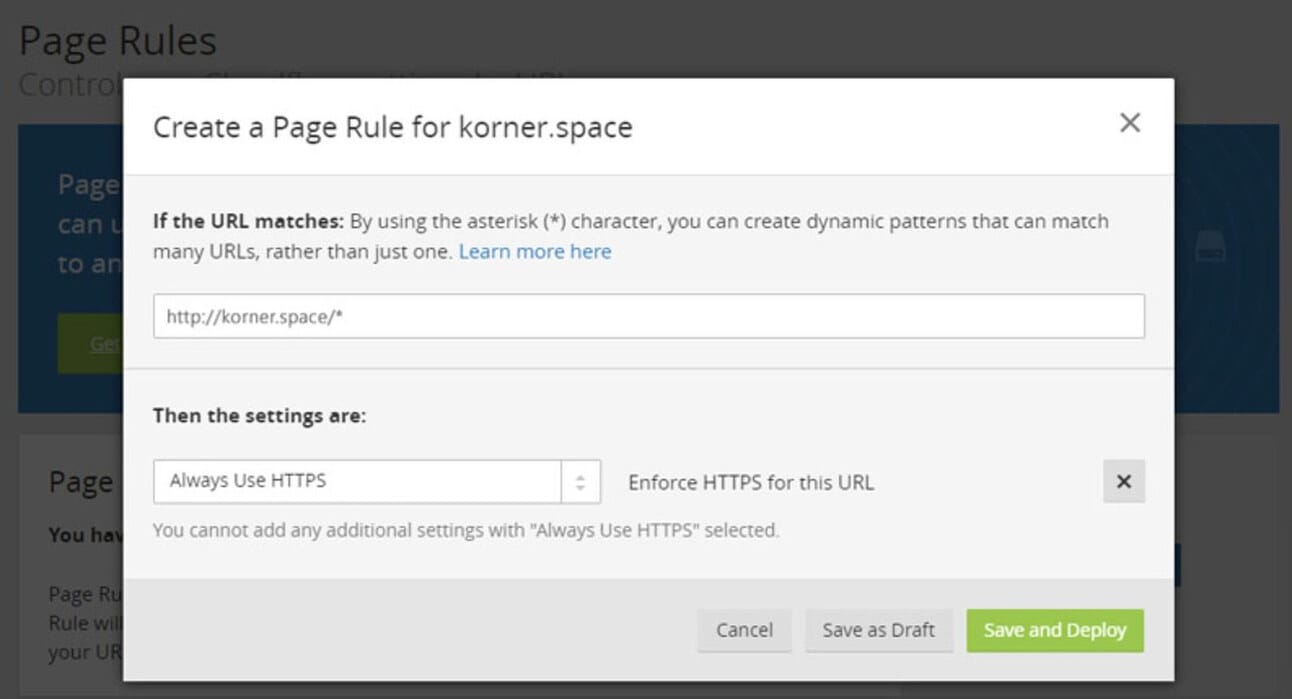Viewport: 1292px width, 699px height.
Task: Remove the Always Use HTTPS setting row
Action: 1123,481
